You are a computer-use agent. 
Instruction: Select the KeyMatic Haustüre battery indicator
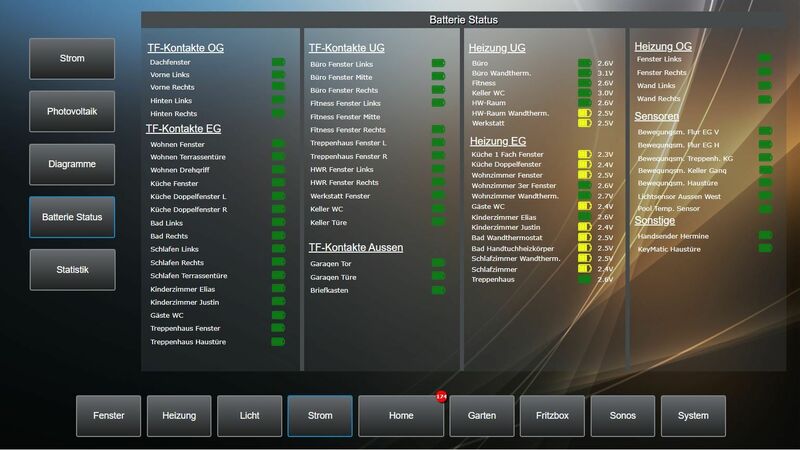click(765, 248)
